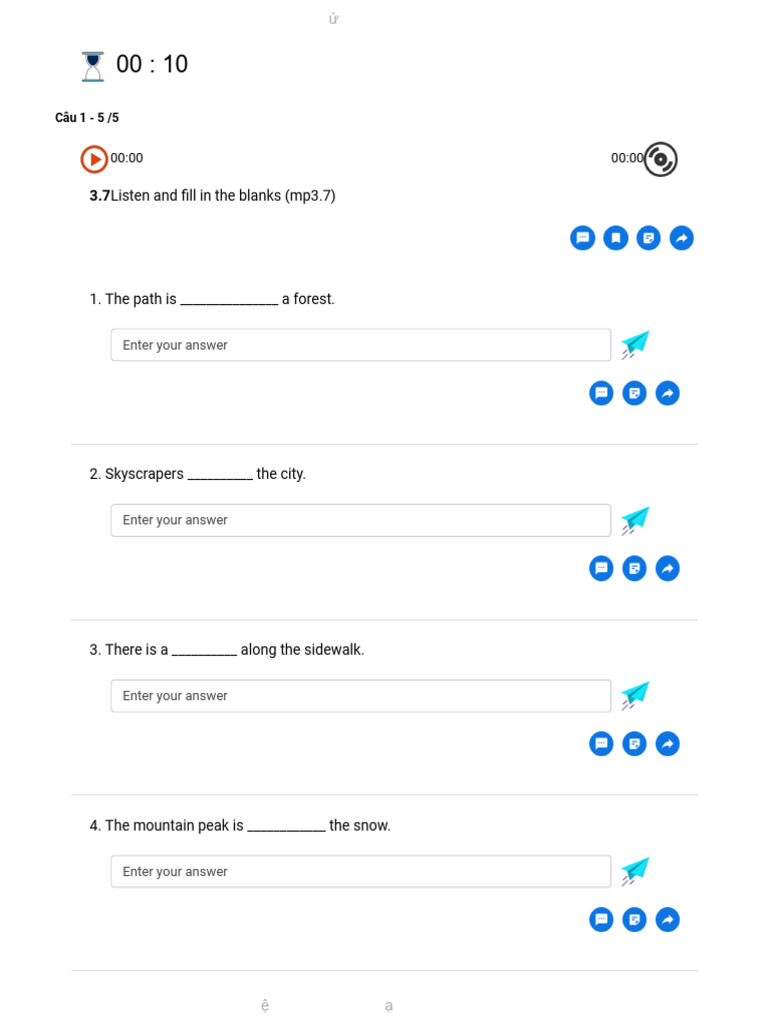The height and width of the screenshot is (1024, 768).
Task: Type in question 1 answer field
Action: pyautogui.click(x=360, y=345)
